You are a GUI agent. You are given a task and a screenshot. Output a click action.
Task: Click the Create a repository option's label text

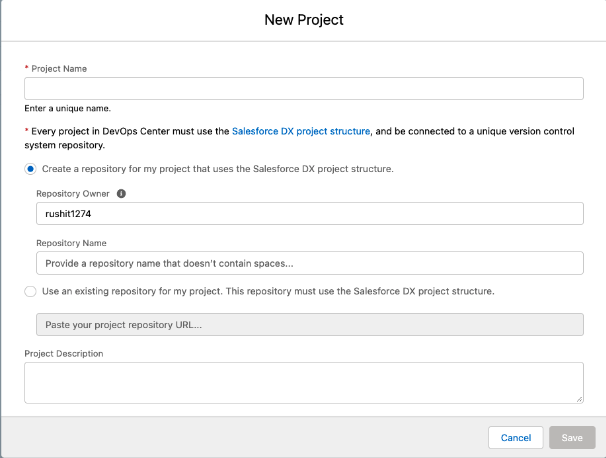pyautogui.click(x=218, y=169)
